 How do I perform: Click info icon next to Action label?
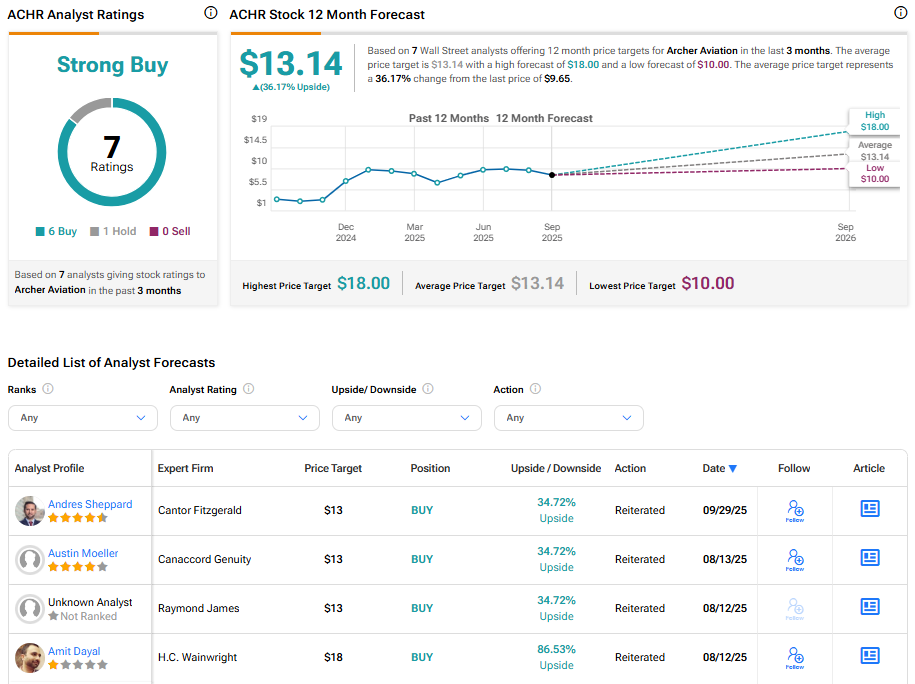point(535,389)
